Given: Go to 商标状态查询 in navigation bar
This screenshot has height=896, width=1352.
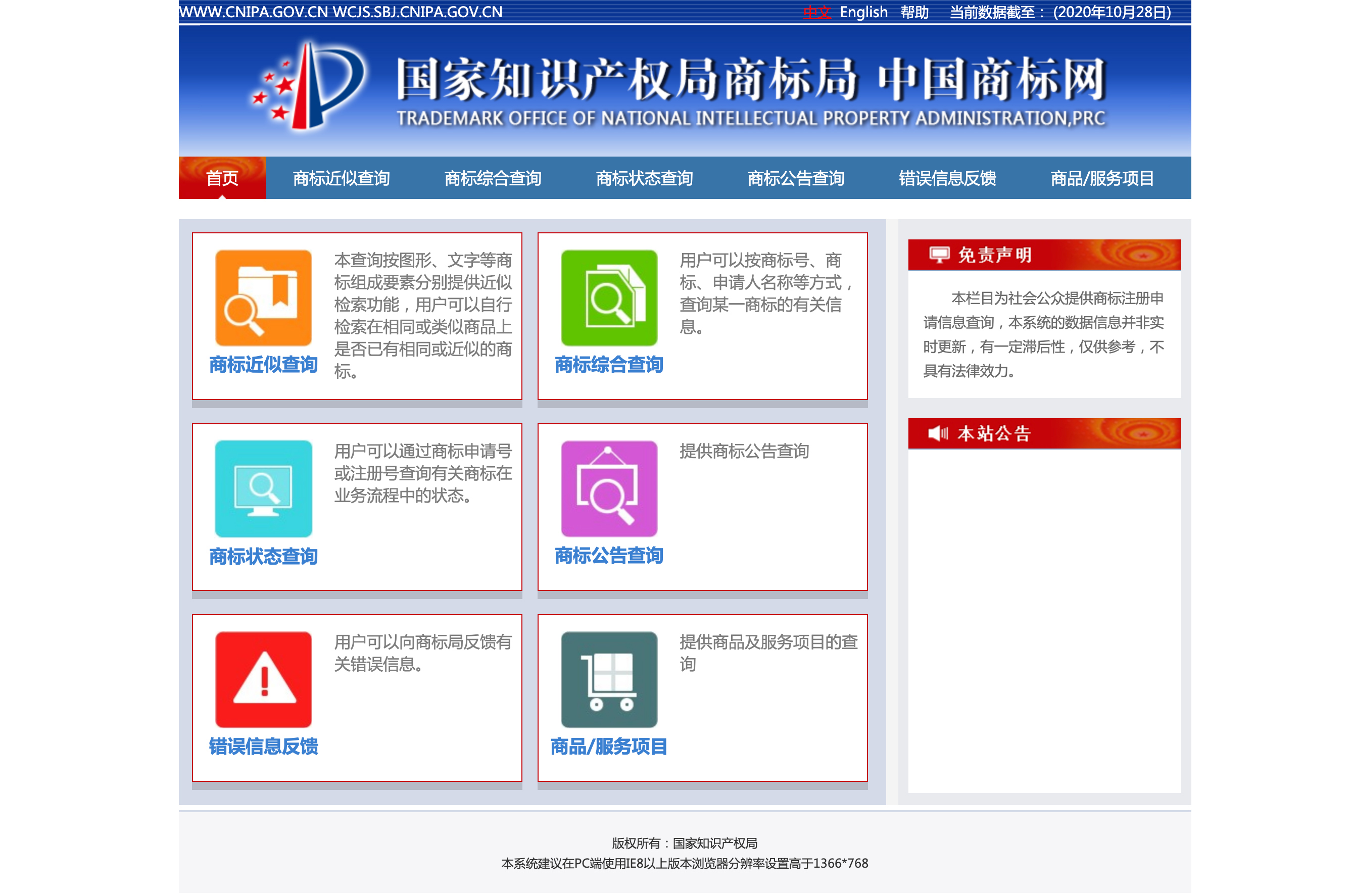Looking at the screenshot, I should tap(644, 178).
